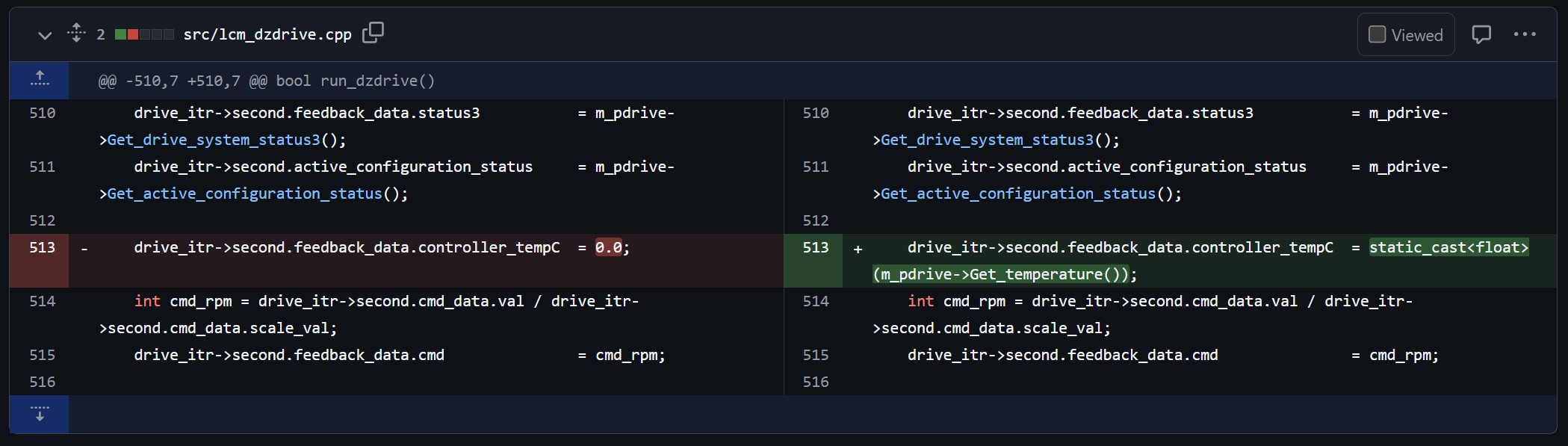Click the highlighted 0.0 value
The image size is (1568, 446).
tap(608, 247)
